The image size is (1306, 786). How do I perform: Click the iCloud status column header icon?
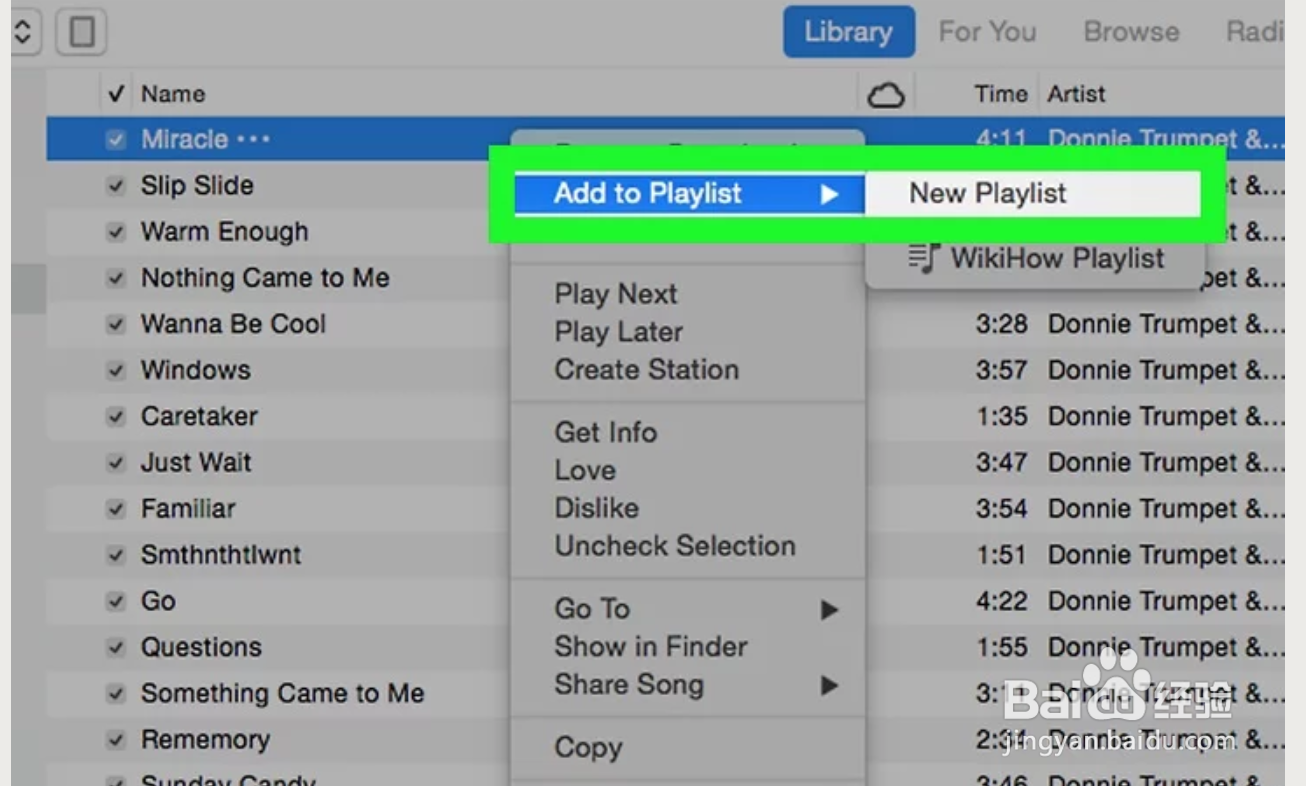click(885, 95)
